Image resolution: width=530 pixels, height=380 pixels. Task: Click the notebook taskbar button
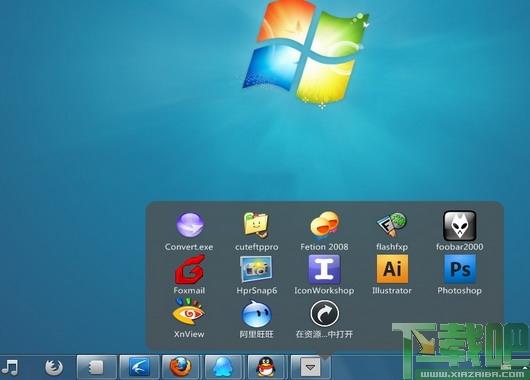click(x=96, y=367)
